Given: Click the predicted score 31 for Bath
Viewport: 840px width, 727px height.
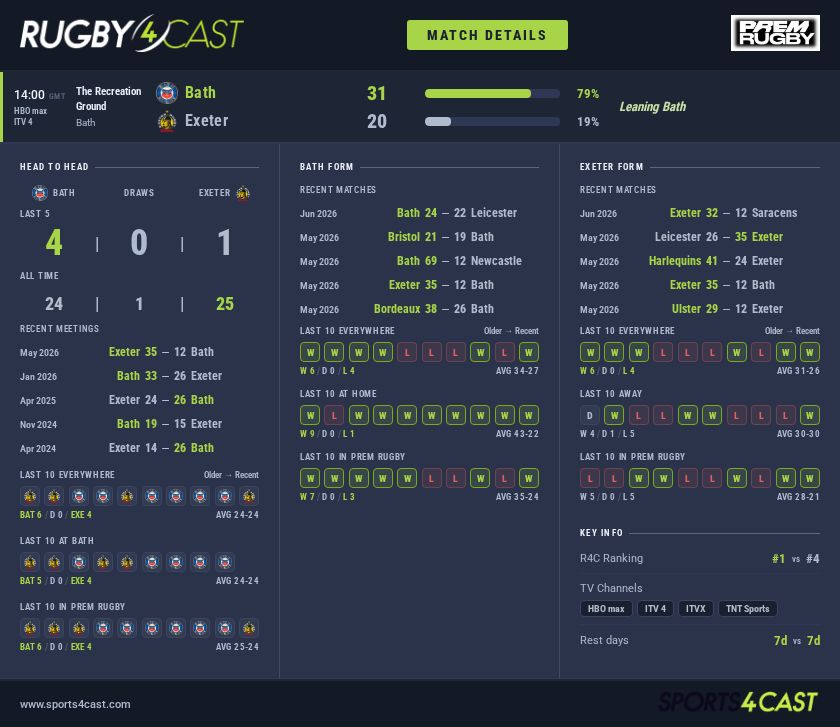Looking at the screenshot, I should tap(376, 93).
